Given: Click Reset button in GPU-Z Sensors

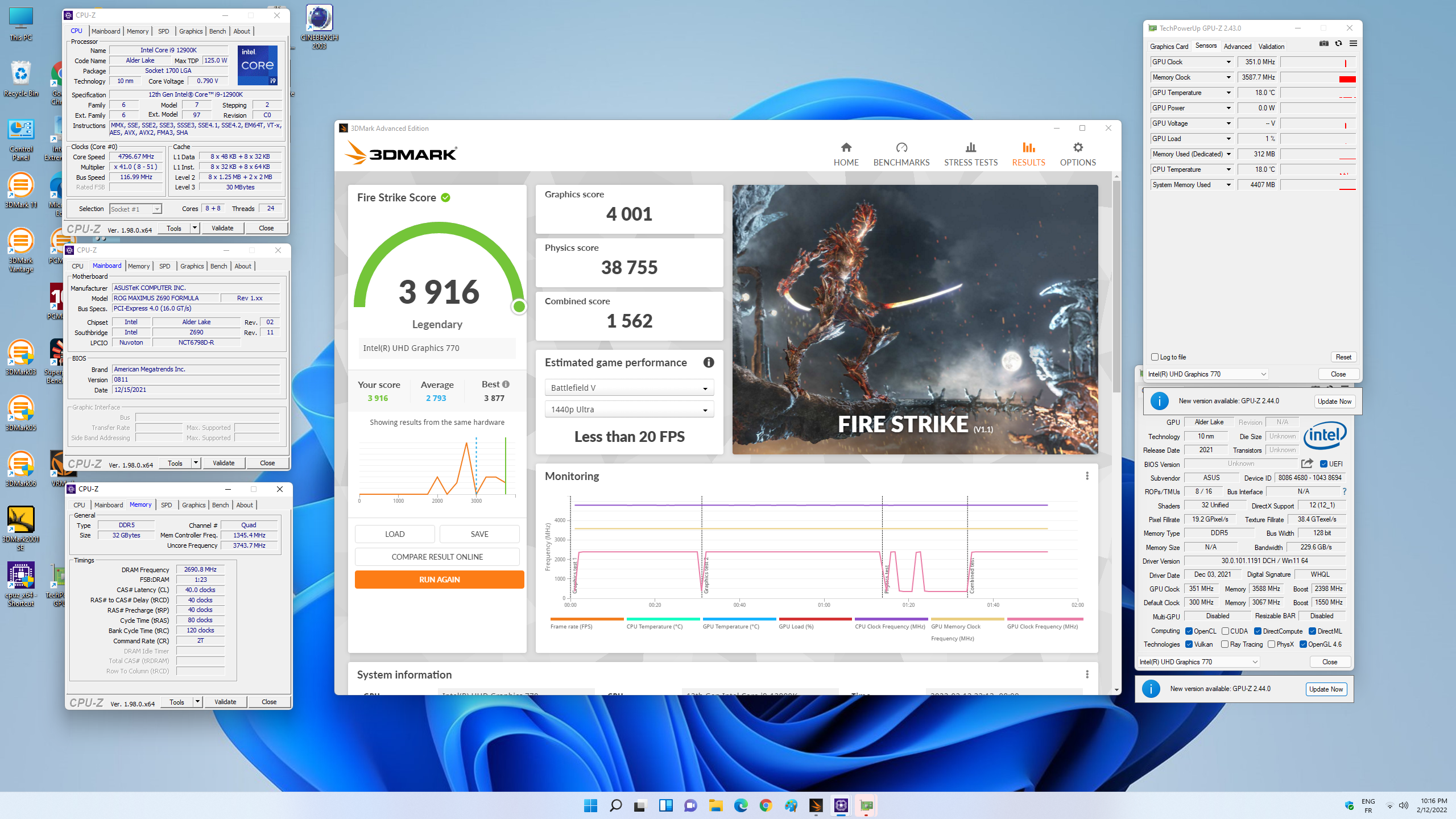Looking at the screenshot, I should (x=1343, y=357).
